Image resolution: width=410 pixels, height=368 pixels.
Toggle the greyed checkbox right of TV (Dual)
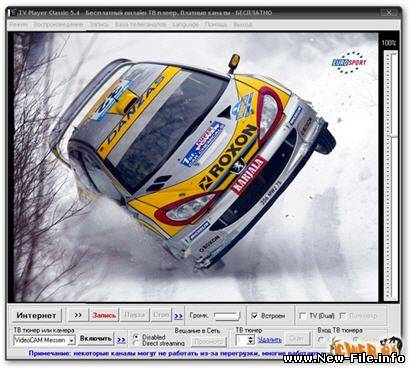tap(342, 316)
